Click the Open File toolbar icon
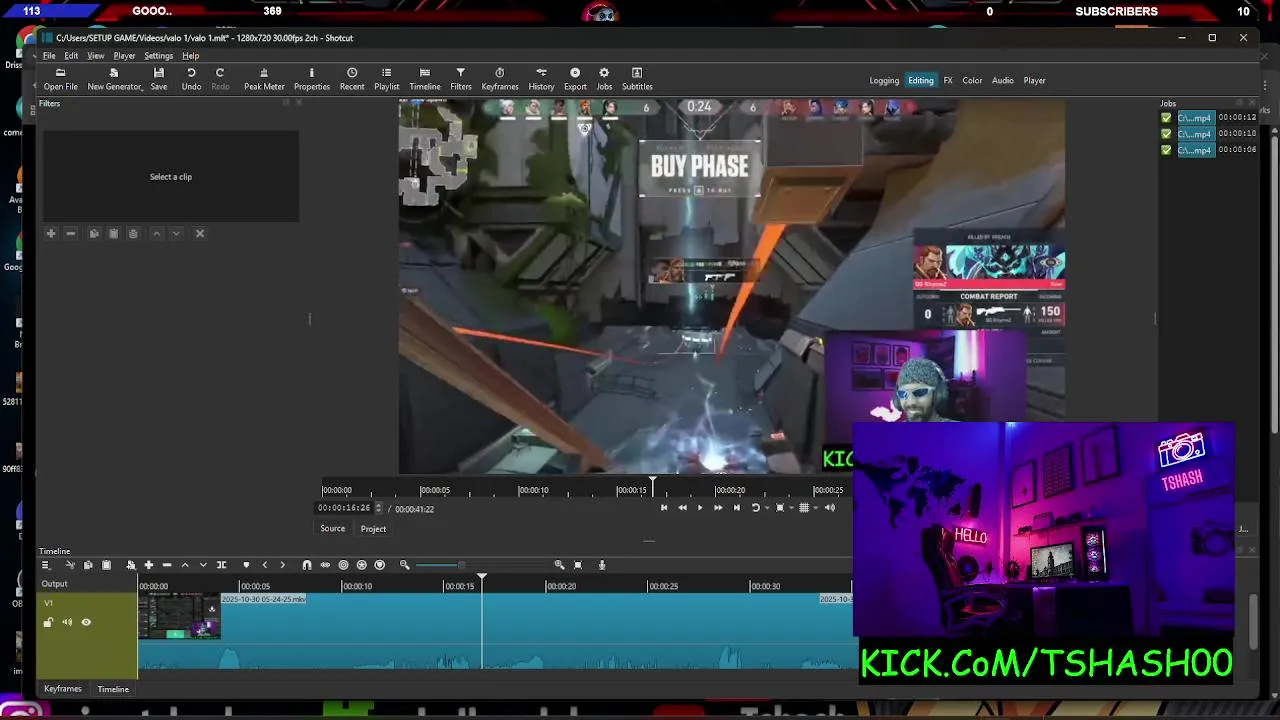 (x=60, y=79)
